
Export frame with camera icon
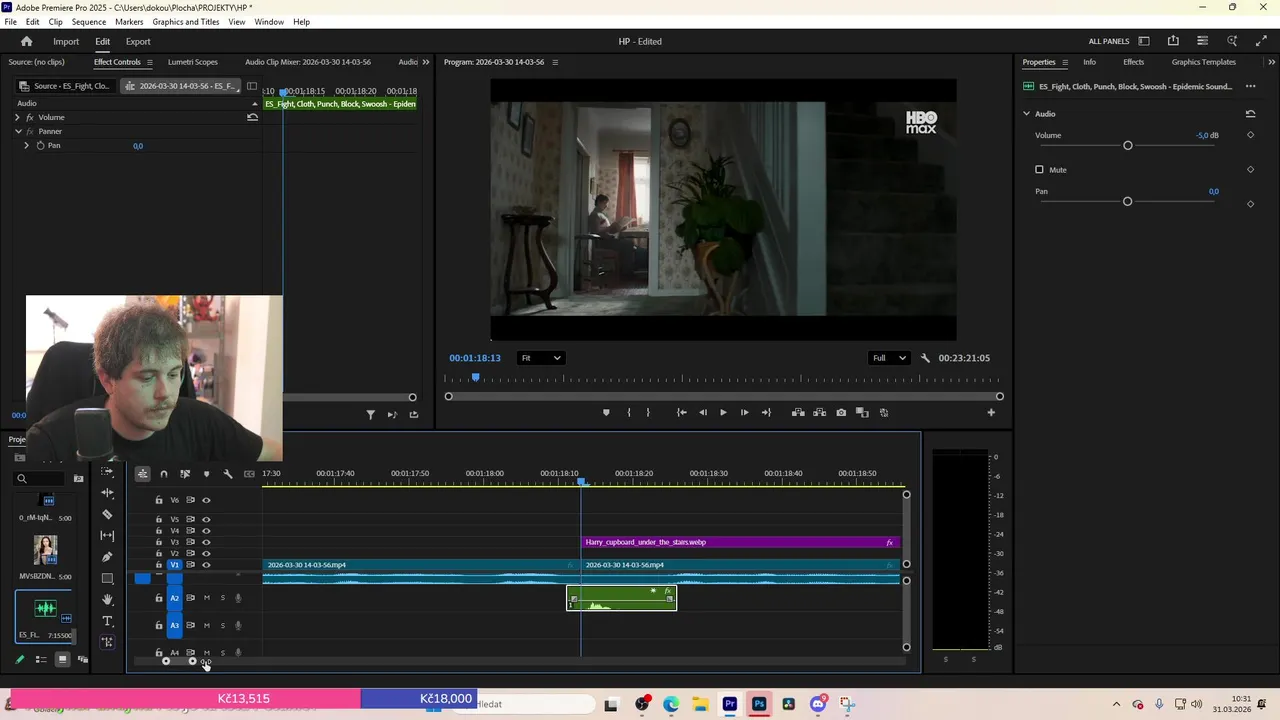click(841, 412)
